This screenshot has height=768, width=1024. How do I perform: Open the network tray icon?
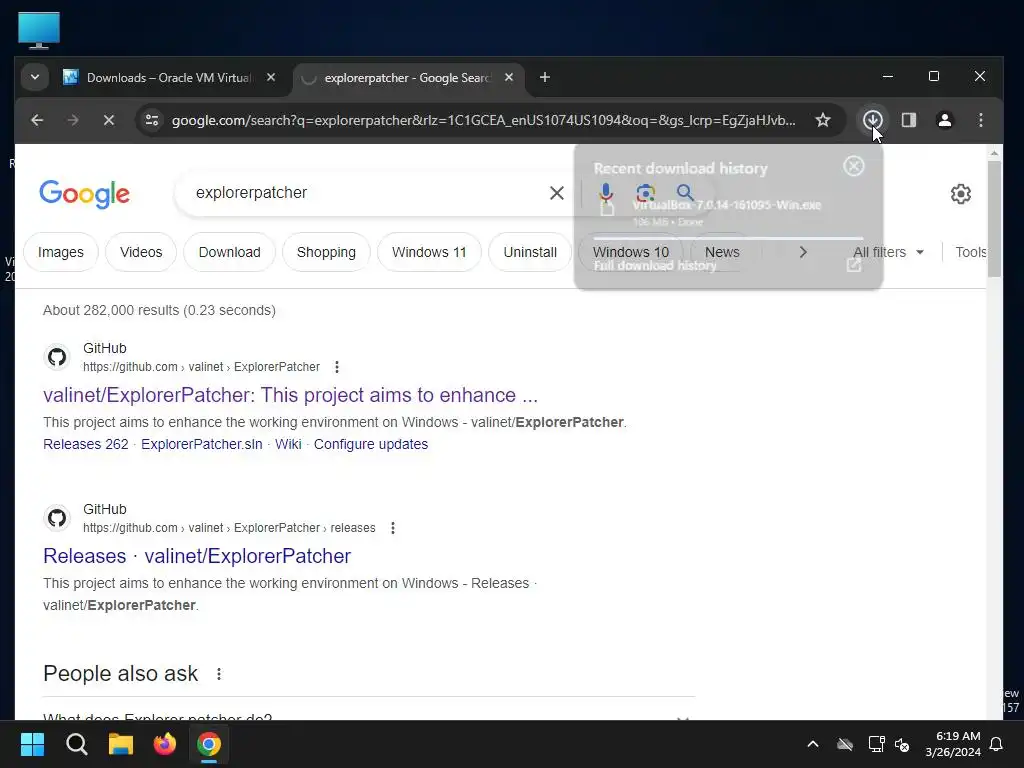876,744
